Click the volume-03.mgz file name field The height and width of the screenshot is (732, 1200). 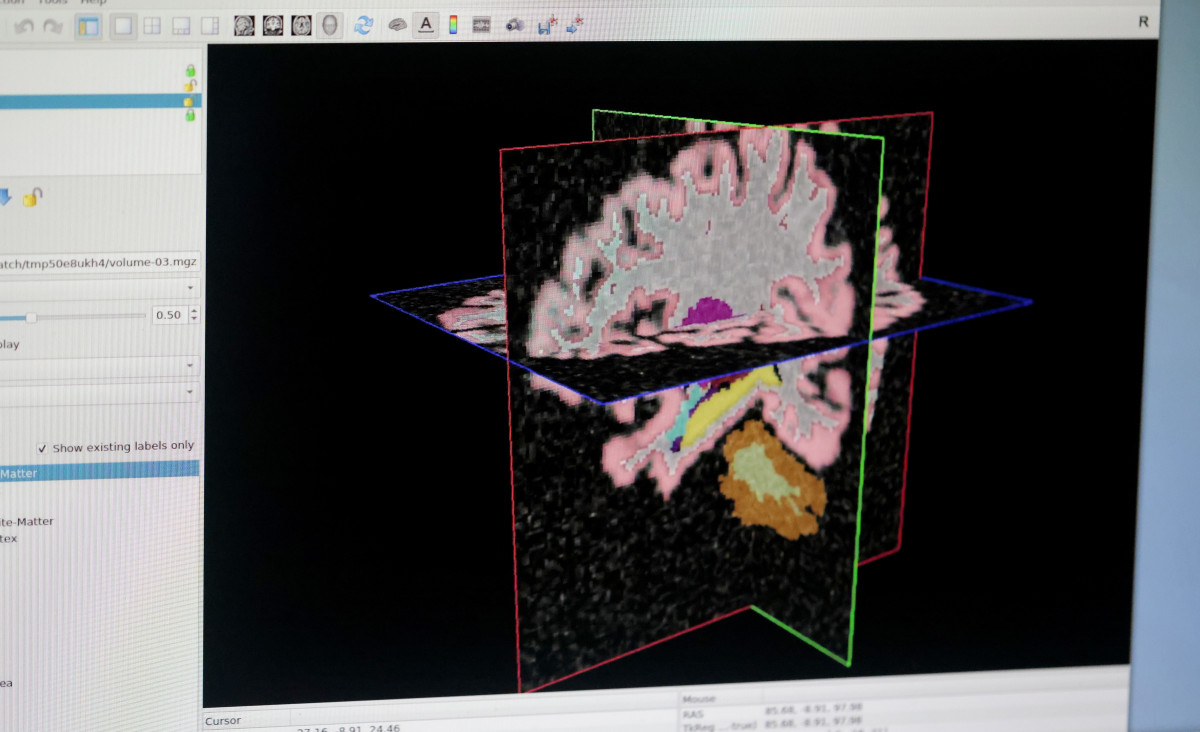coord(99,262)
